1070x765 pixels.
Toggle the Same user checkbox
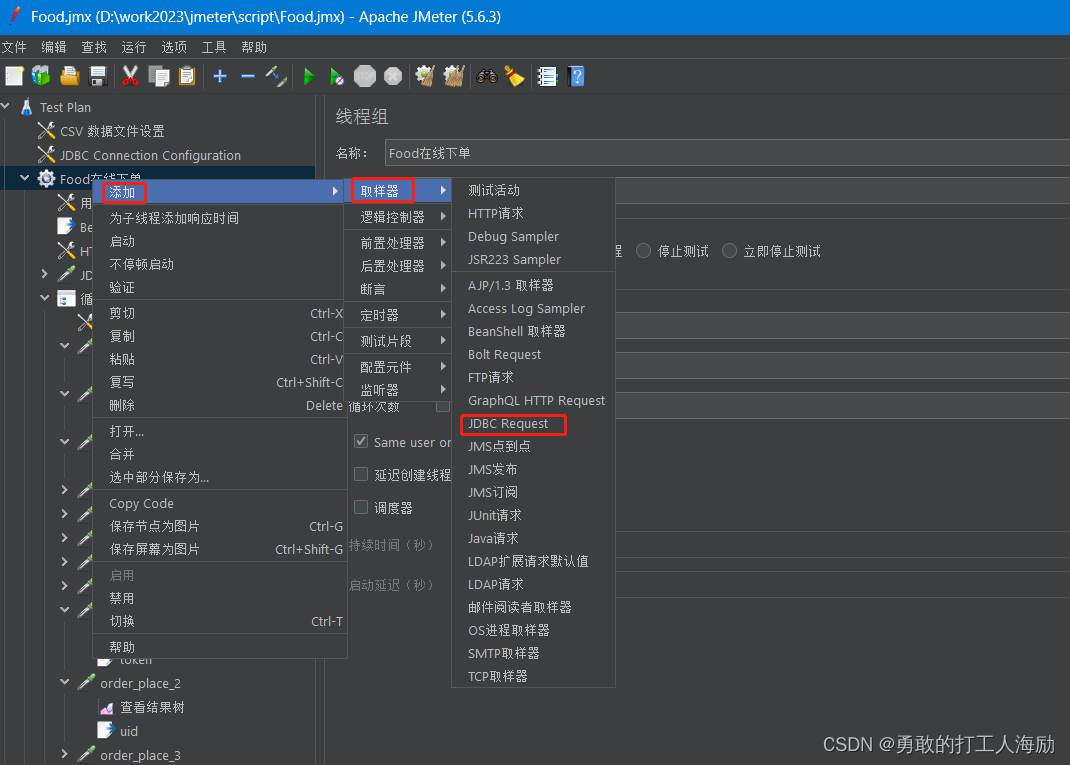361,442
